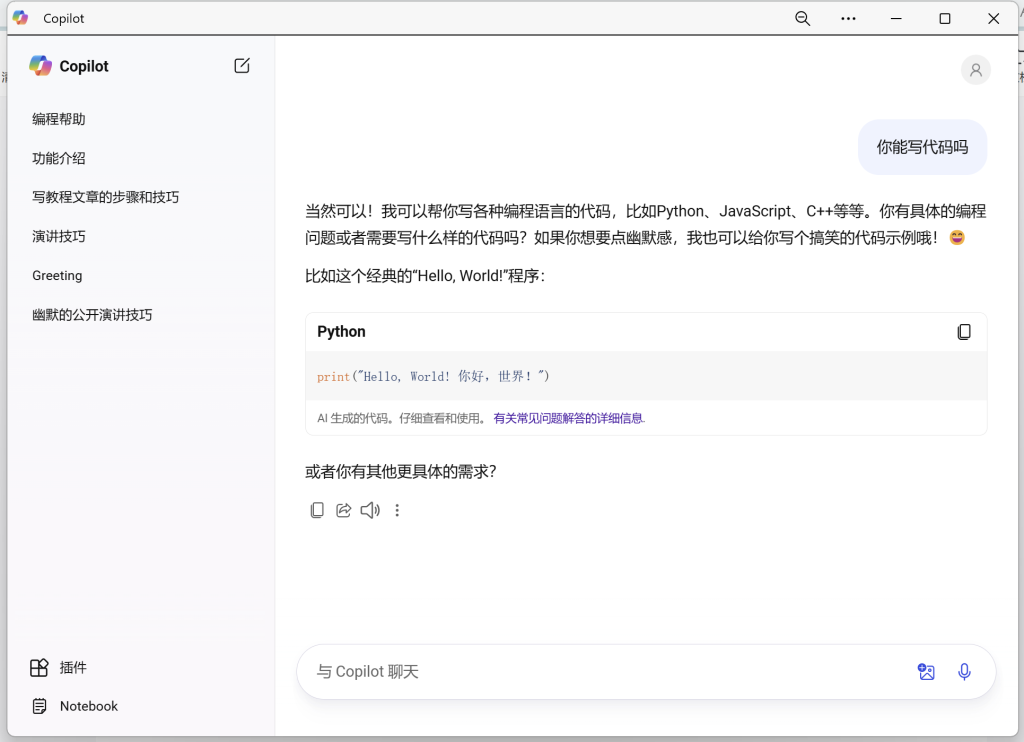1024x742 pixels.
Task: Add an image to your message
Action: click(926, 671)
